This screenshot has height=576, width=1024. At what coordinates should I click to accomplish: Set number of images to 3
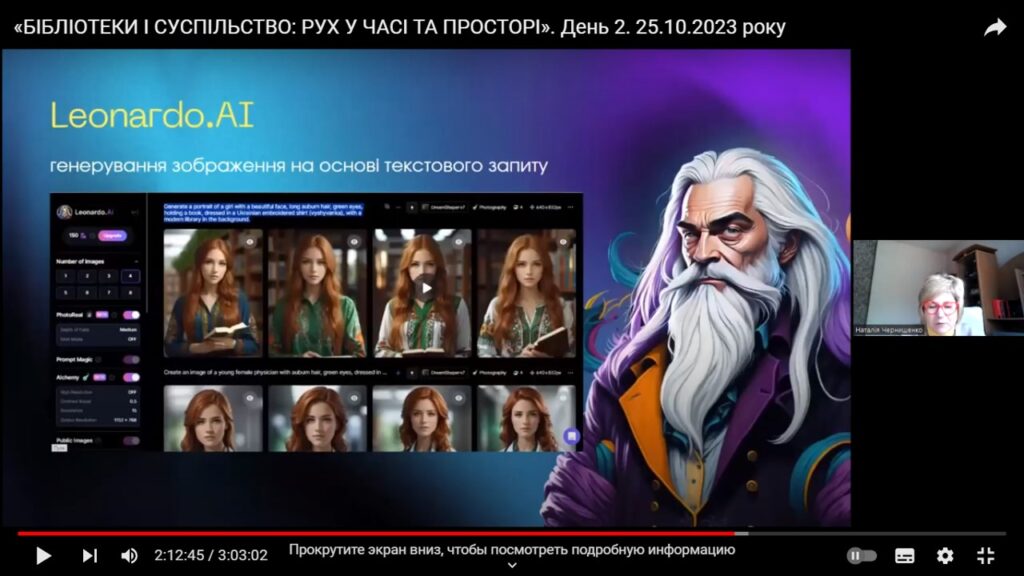pos(108,276)
